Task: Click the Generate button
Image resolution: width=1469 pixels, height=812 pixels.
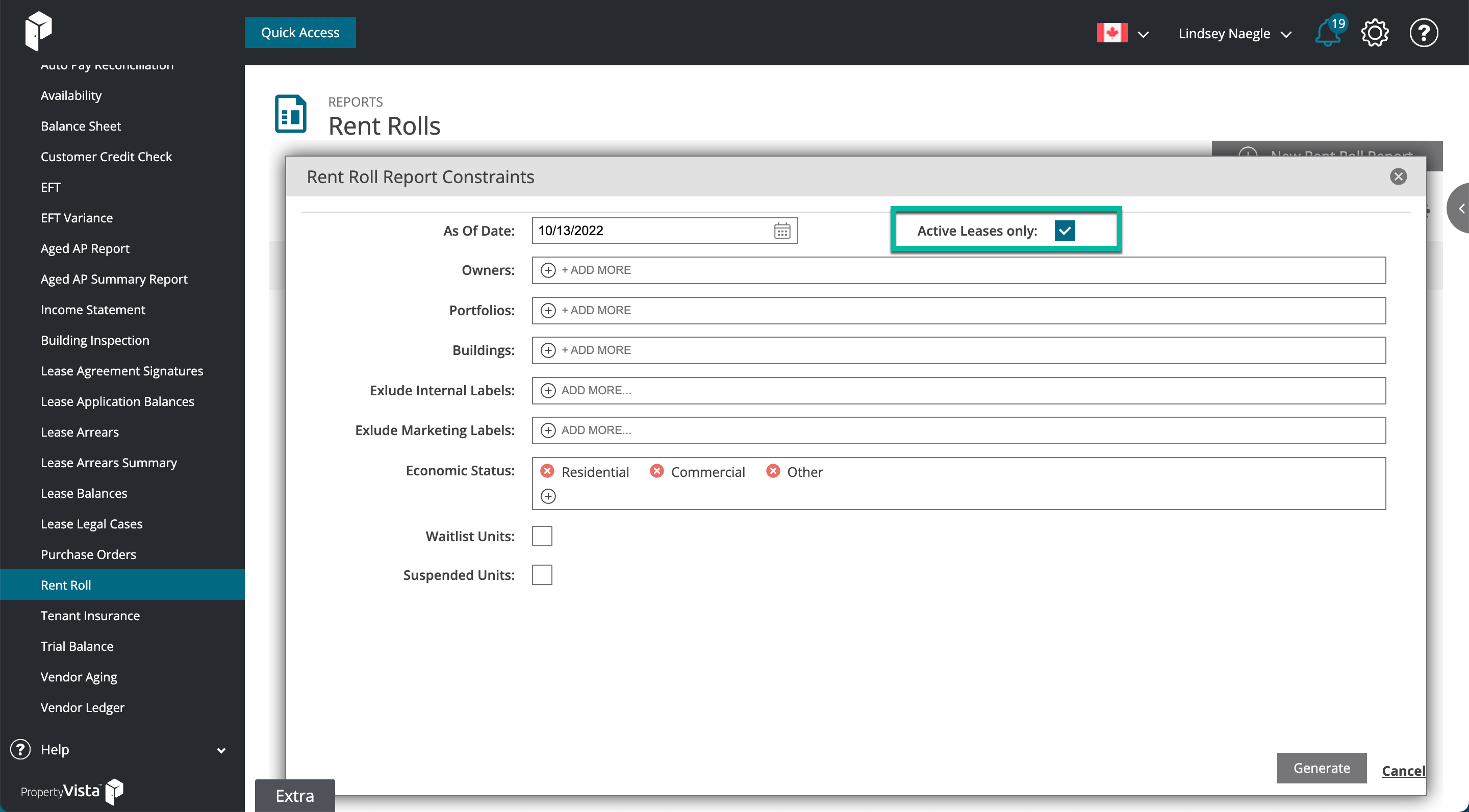Action: 1321,768
